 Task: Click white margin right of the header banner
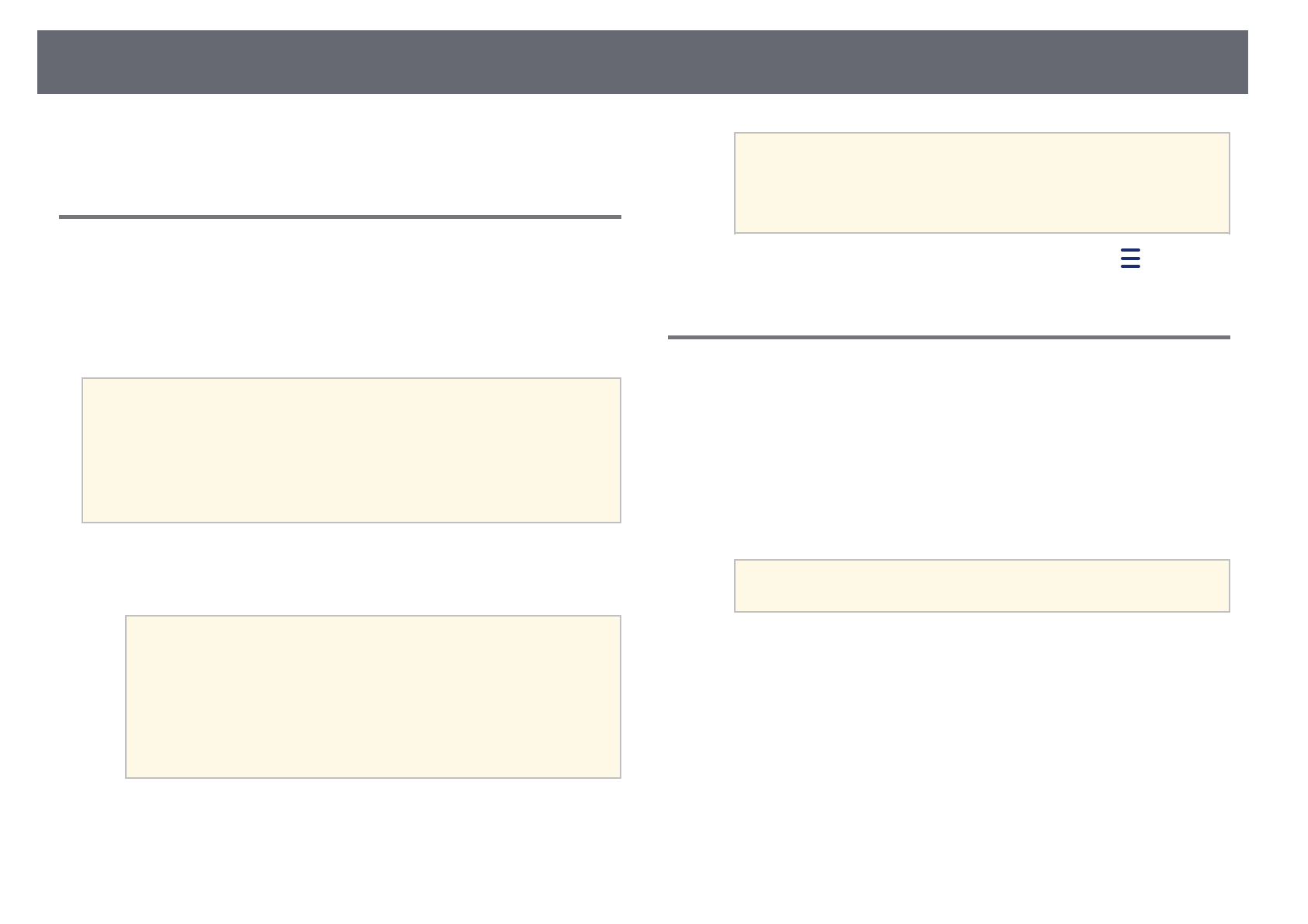click(1278, 62)
